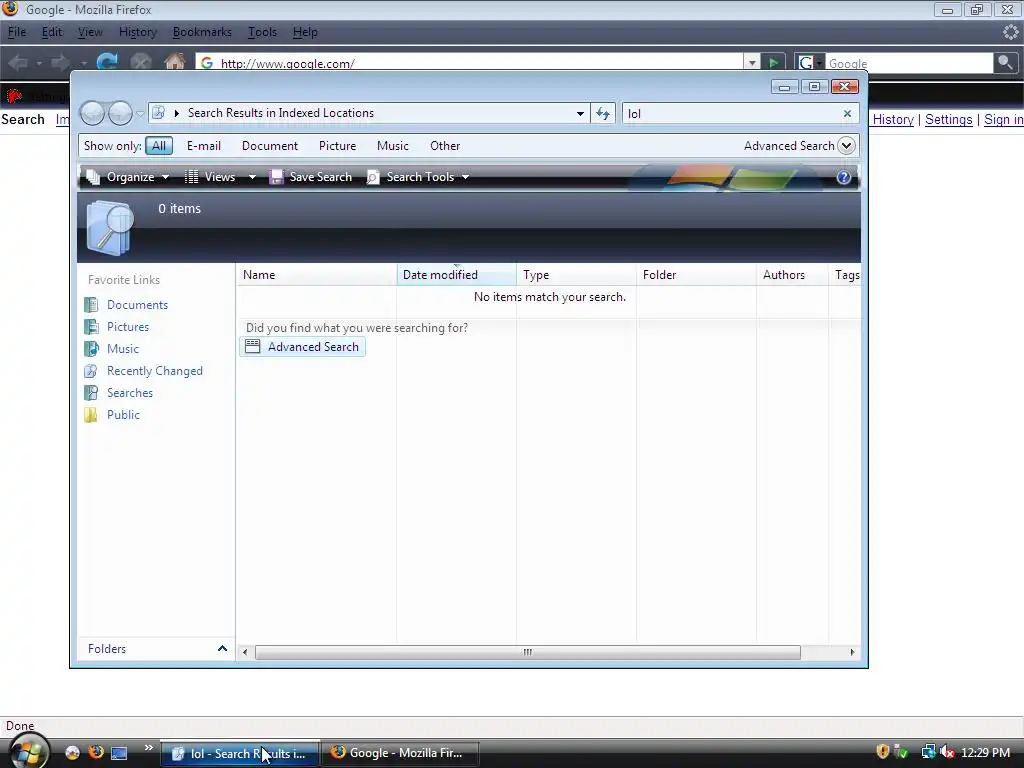Filter results to Document
Image resolution: width=1024 pixels, height=768 pixels.
(270, 146)
